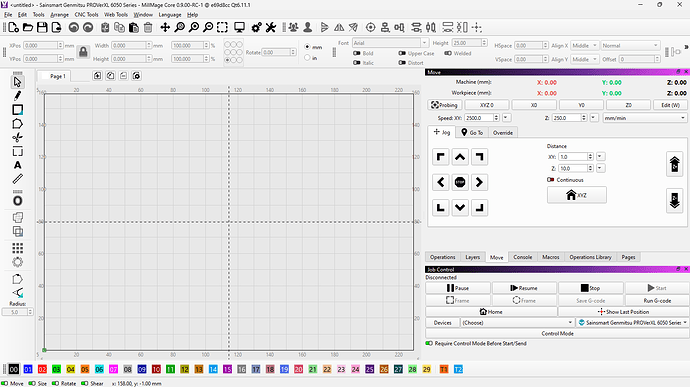
Task: Open the Align X Middle dropdown
Action: point(584,45)
